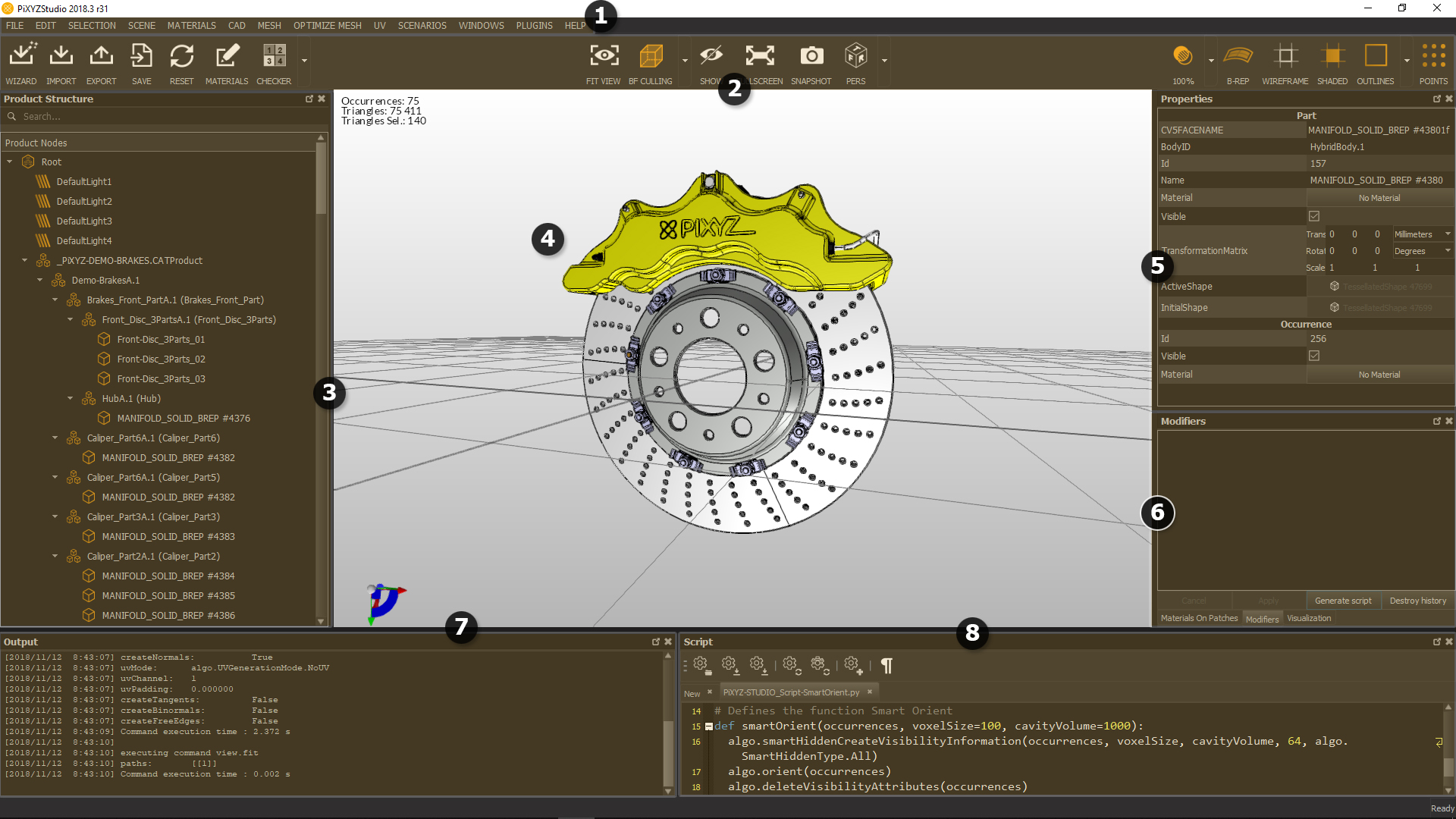Click the Fit View icon
The image size is (1456, 819).
[604, 56]
